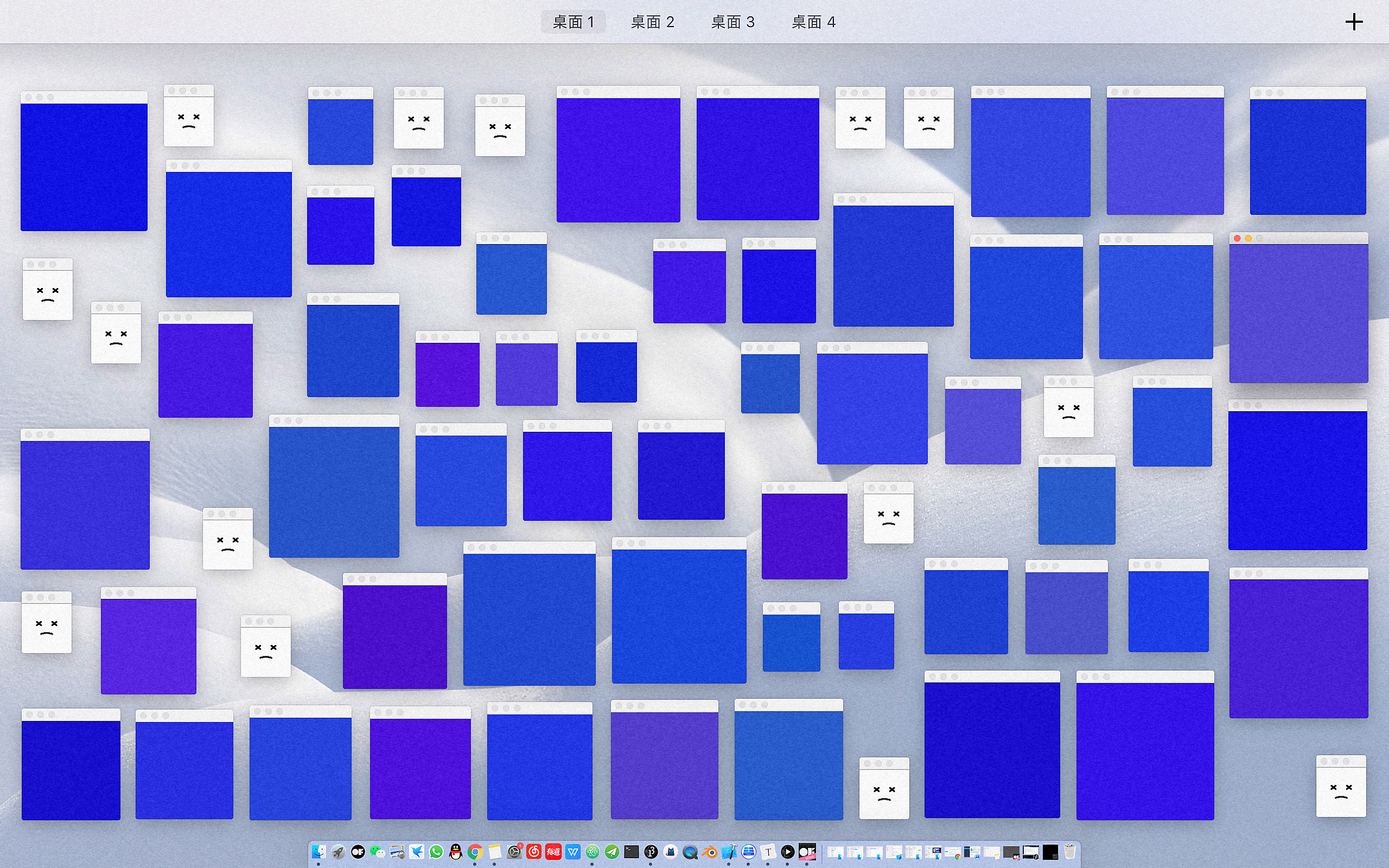Open the Trash in the Dock
The image size is (1389, 868).
(1070, 852)
